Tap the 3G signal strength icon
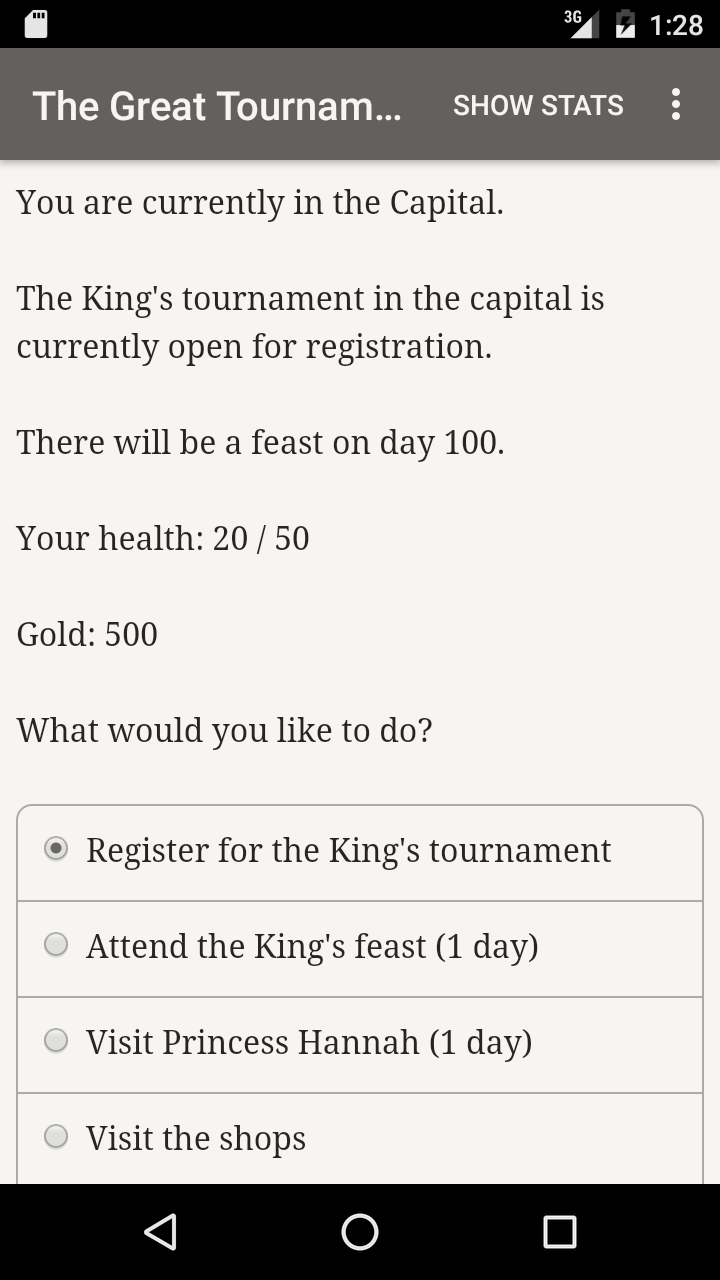Screen dimensions: 720x1280 coord(582,24)
